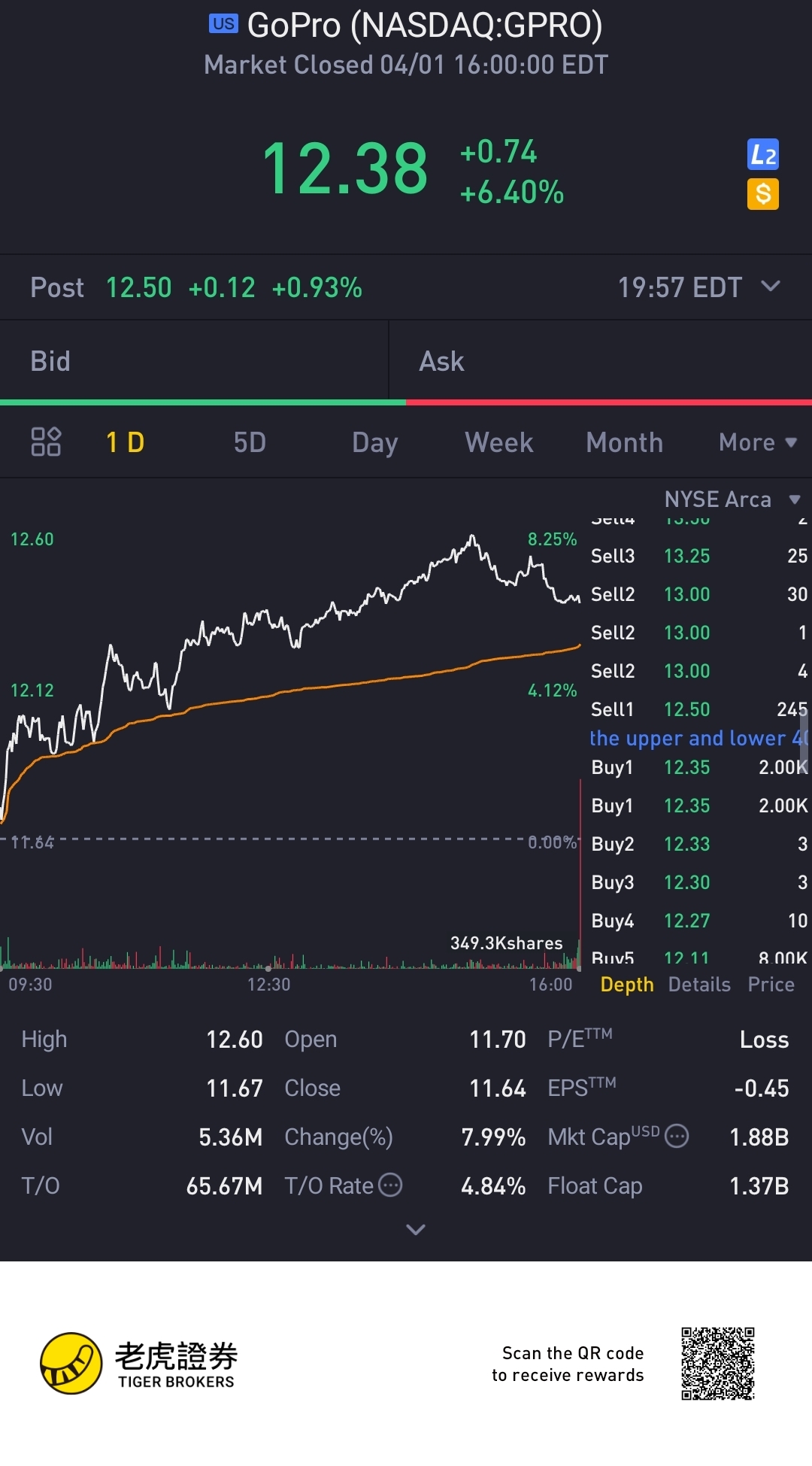The image size is (812, 1466).
Task: Tap the Float Cap 1.37B value
Action: coord(759,1186)
